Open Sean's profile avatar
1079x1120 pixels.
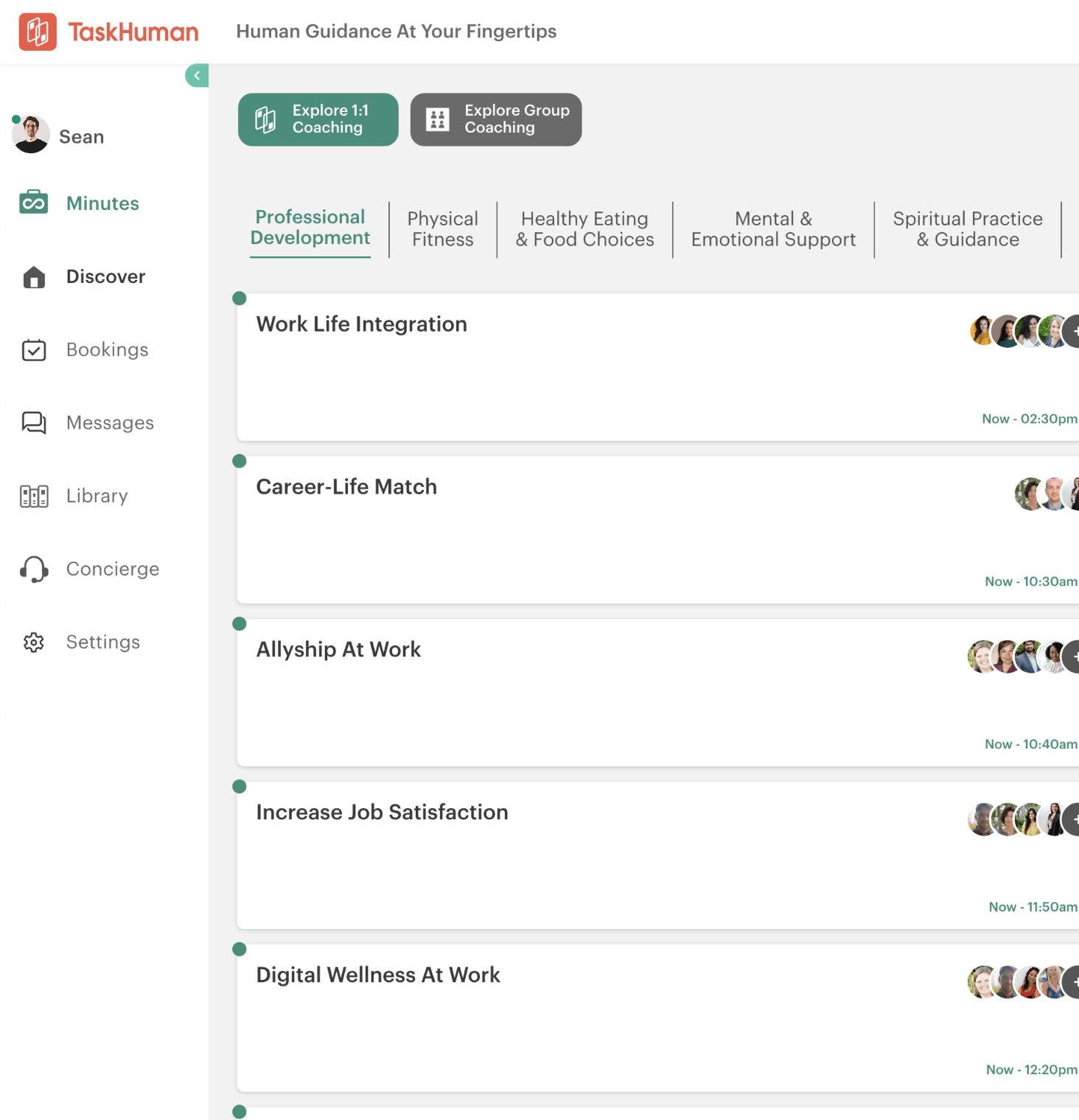point(31,135)
